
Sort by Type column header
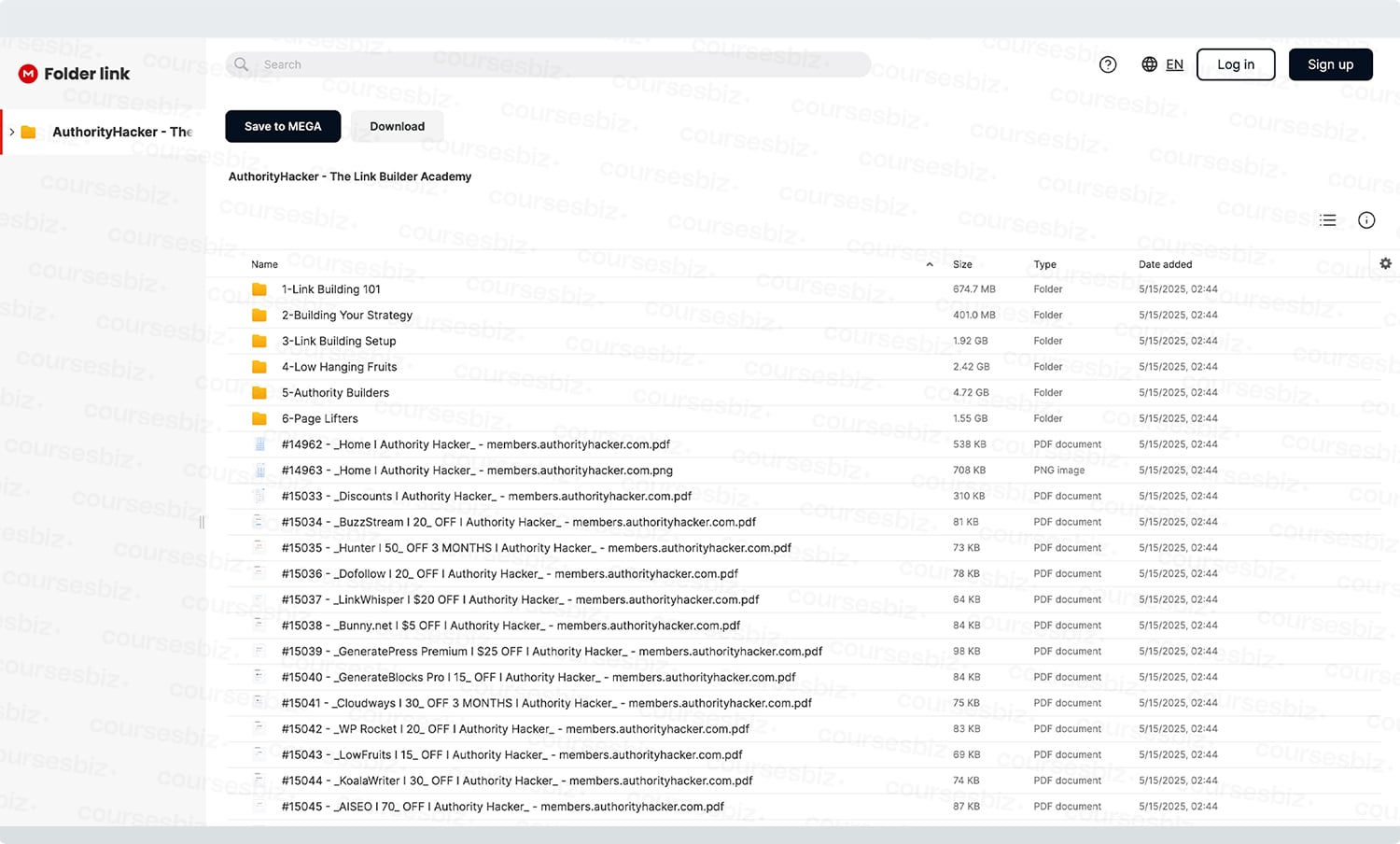pos(1044,265)
